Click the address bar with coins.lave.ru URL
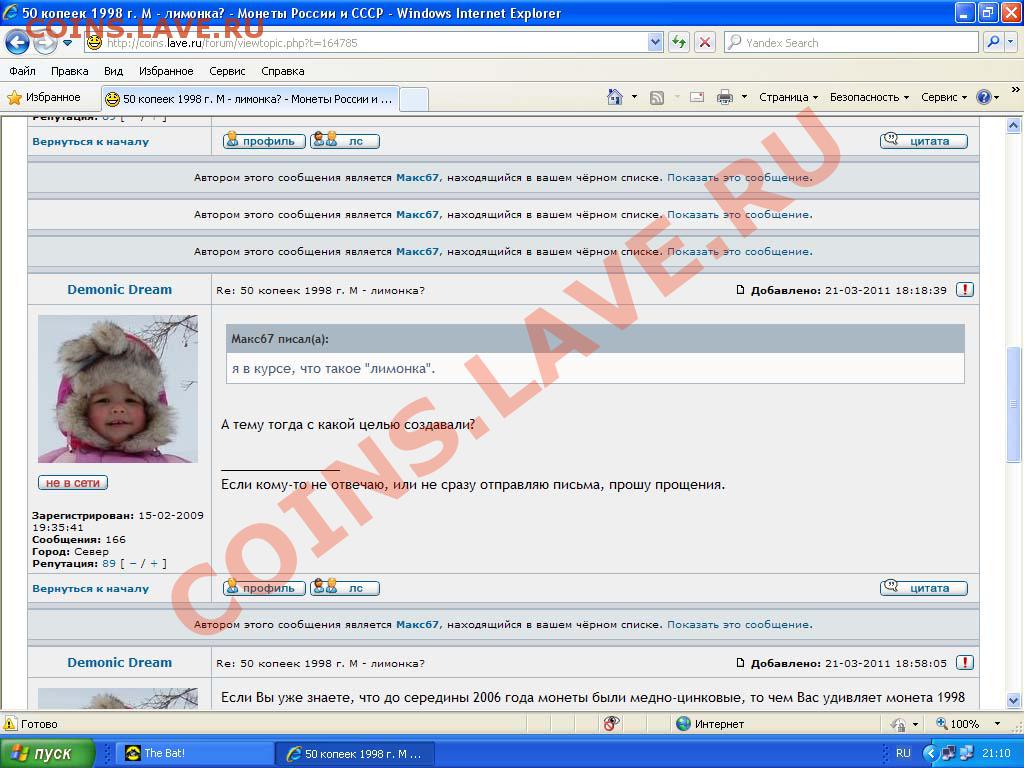Viewport: 1024px width, 768px height. (374, 43)
